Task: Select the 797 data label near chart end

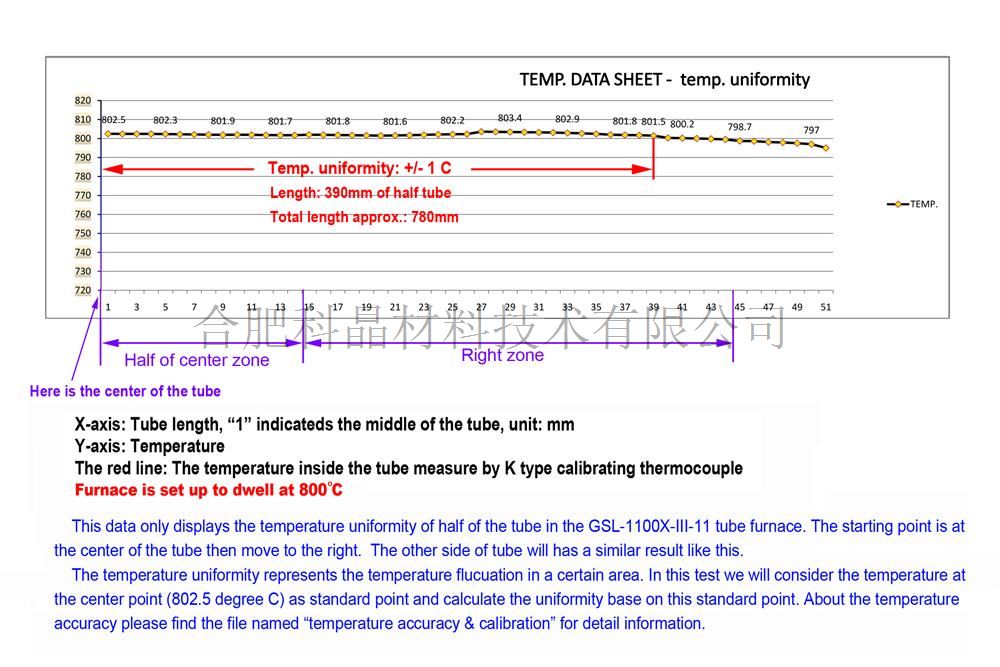Action: [x=811, y=130]
